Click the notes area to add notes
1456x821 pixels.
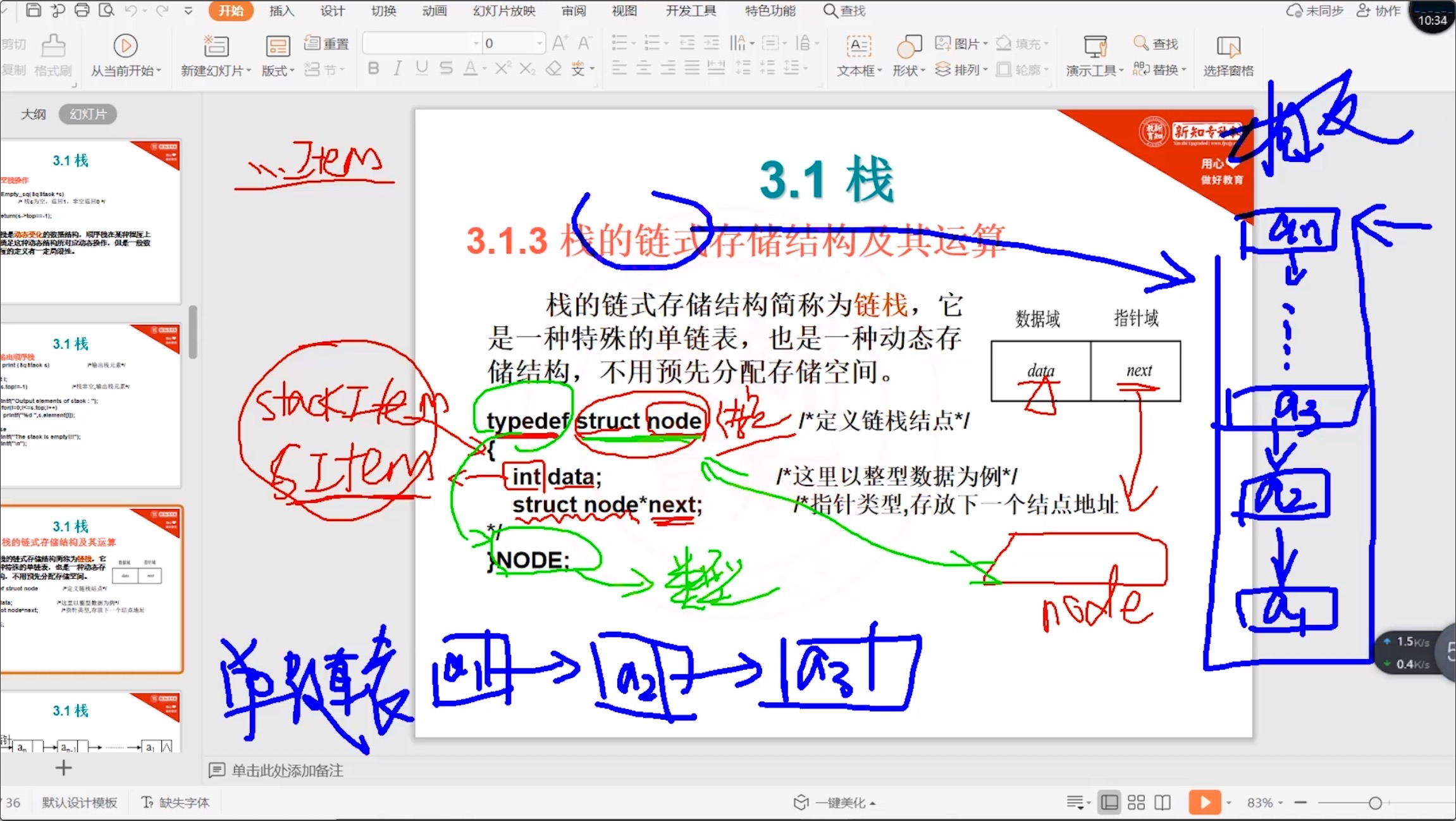[287, 770]
